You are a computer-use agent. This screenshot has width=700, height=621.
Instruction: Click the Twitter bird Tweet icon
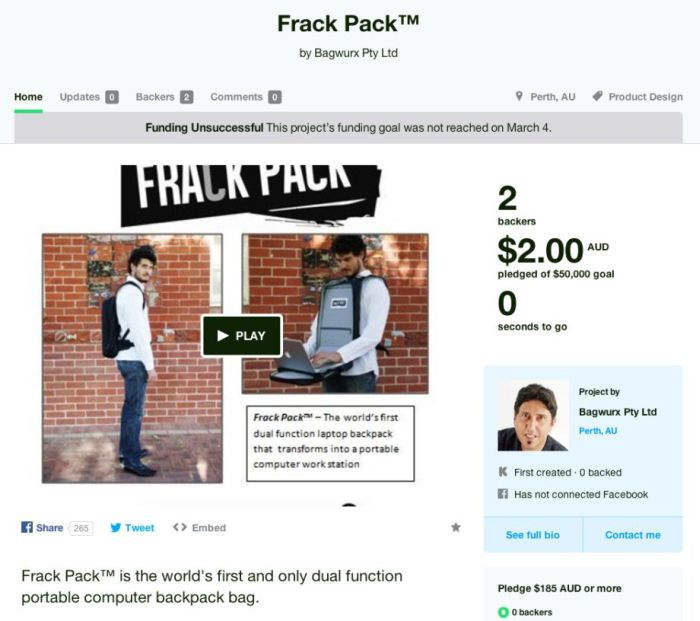(x=116, y=528)
